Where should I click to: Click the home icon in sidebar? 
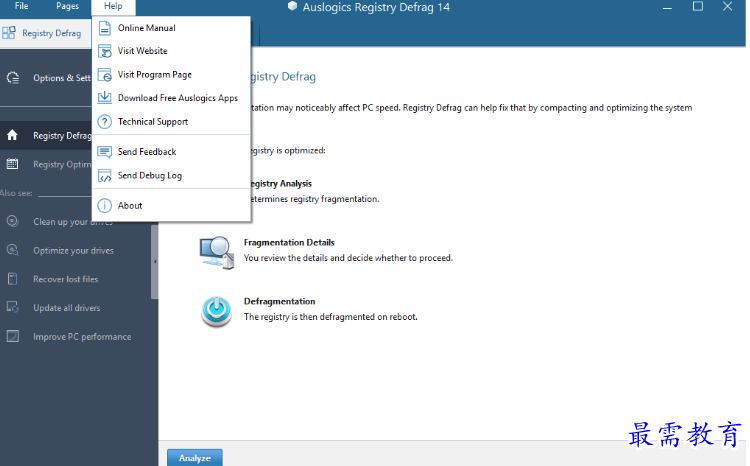pos(12,135)
